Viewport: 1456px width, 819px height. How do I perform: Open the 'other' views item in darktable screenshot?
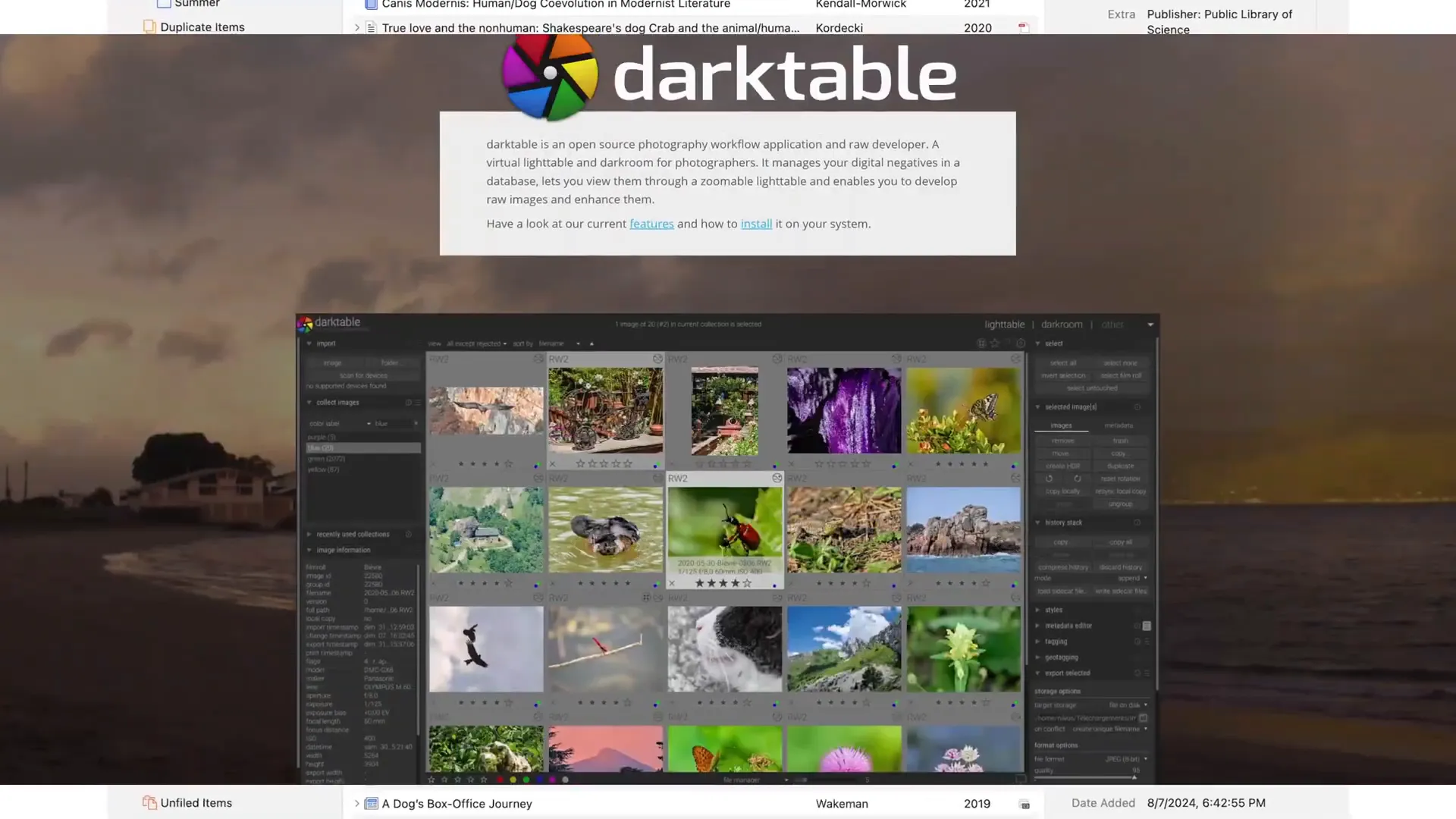point(1112,325)
